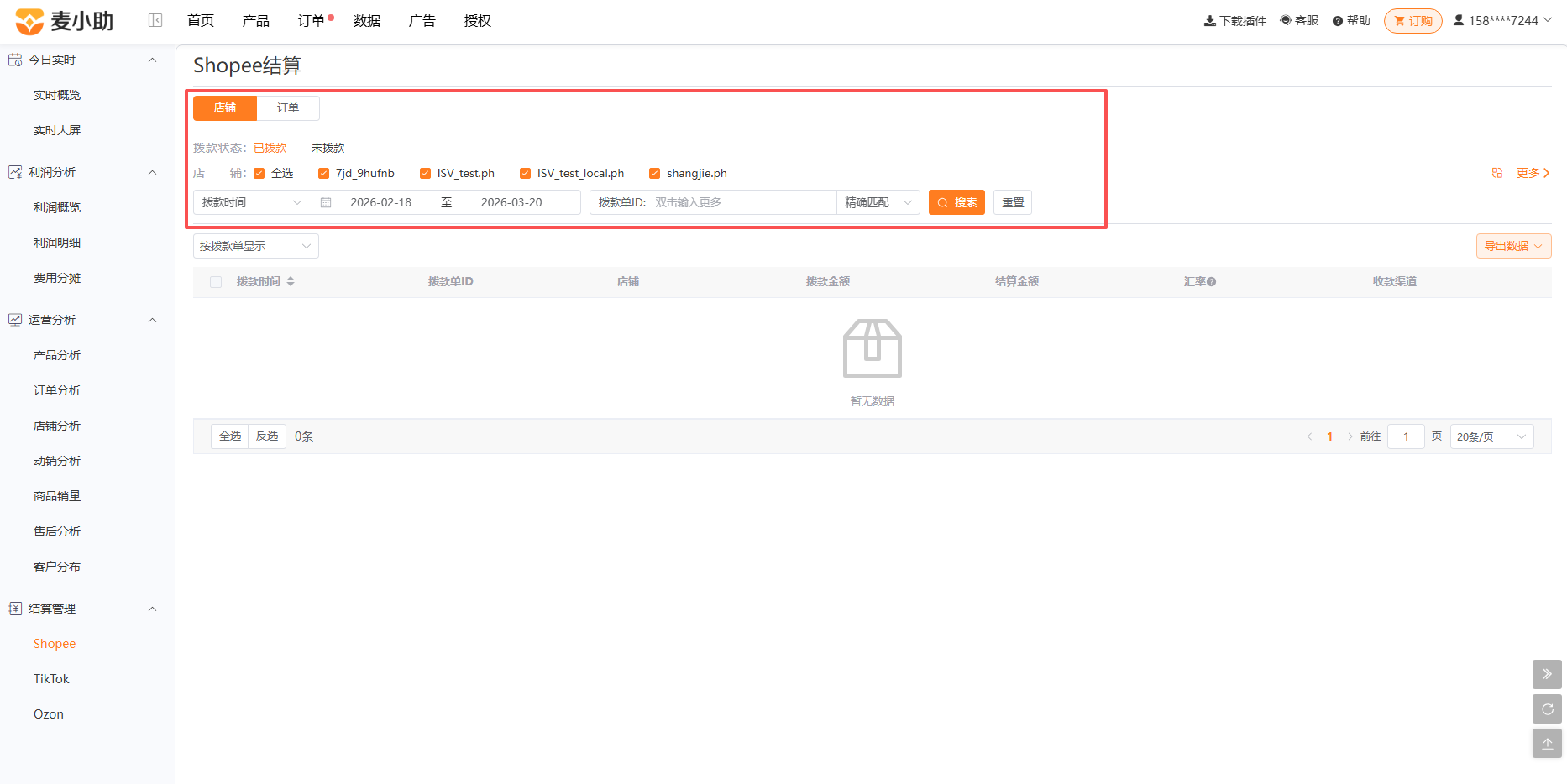Click page number 1
This screenshot has height=784, width=1567.
point(1329,436)
